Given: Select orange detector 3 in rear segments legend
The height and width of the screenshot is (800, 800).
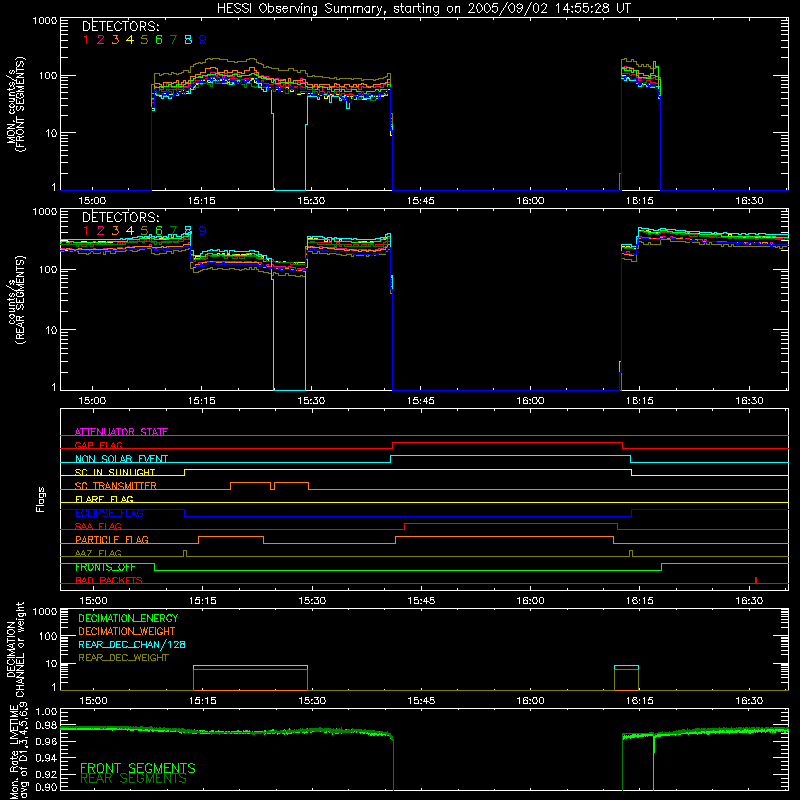Looking at the screenshot, I should pyautogui.click(x=115, y=231).
